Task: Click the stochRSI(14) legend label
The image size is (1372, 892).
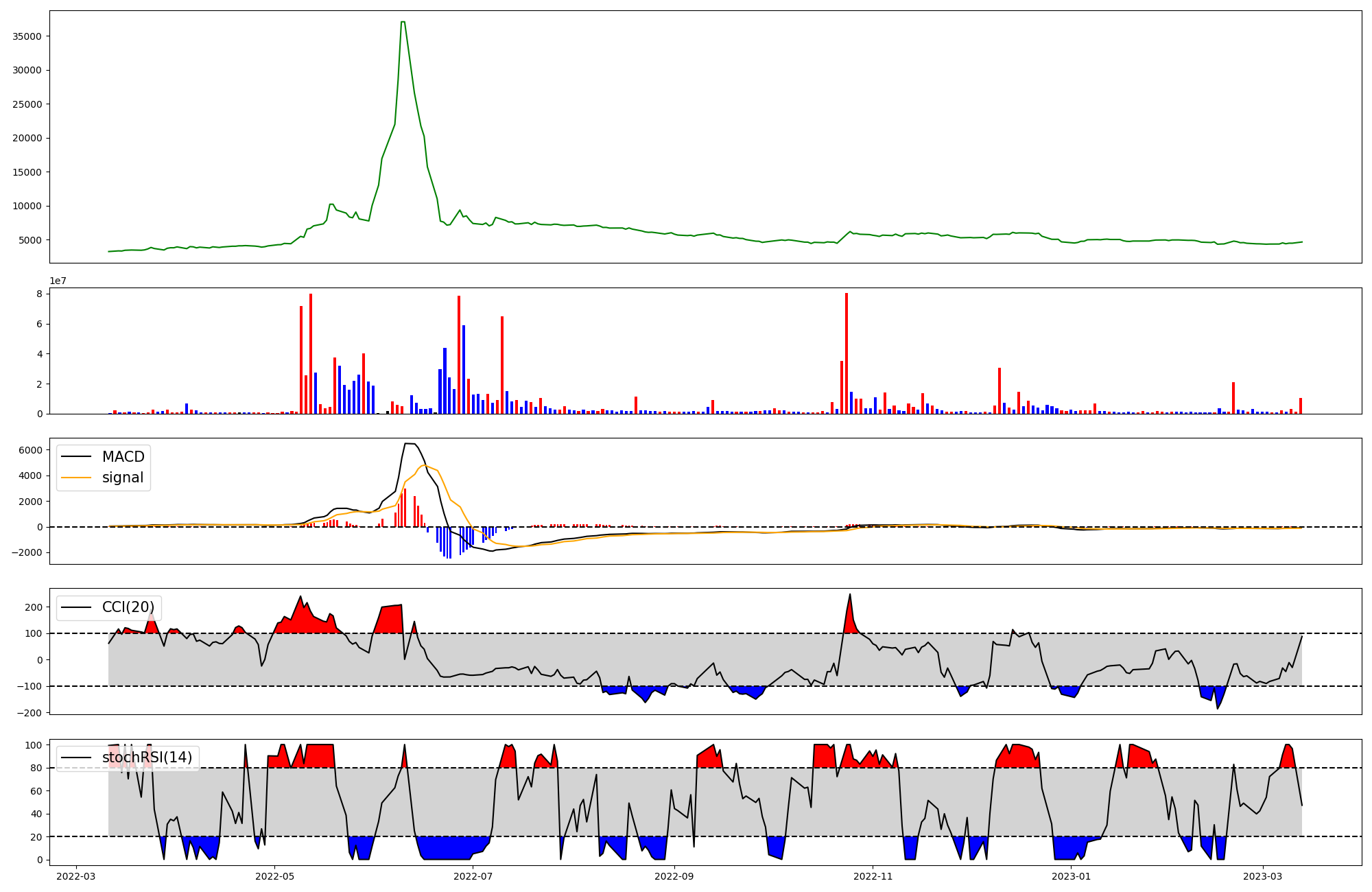Action: (x=147, y=758)
